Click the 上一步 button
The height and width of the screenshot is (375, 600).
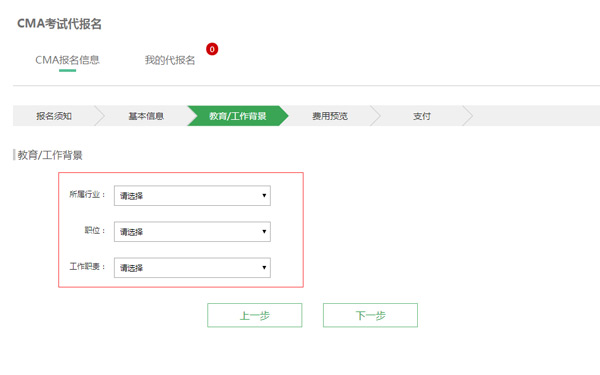pos(254,315)
